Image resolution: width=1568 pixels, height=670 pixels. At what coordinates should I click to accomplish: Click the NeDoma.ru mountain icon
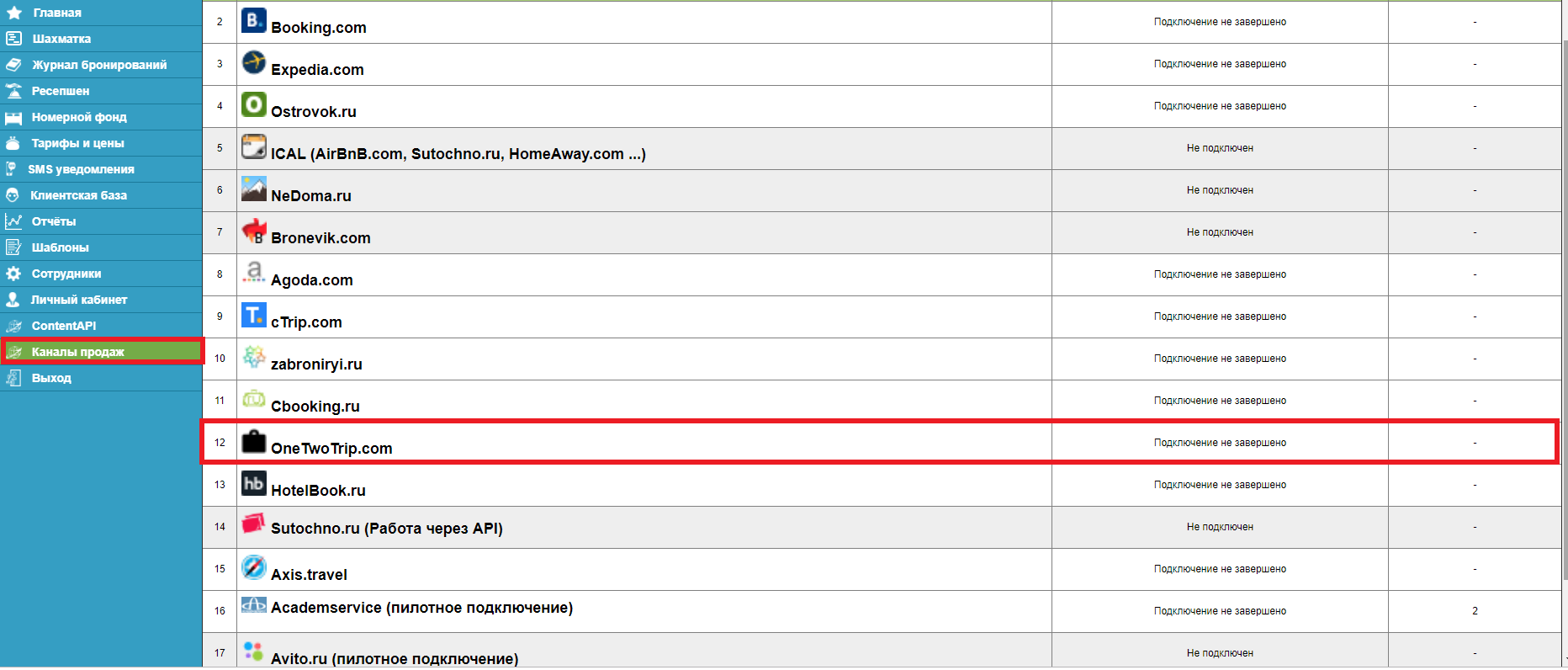coord(253,189)
